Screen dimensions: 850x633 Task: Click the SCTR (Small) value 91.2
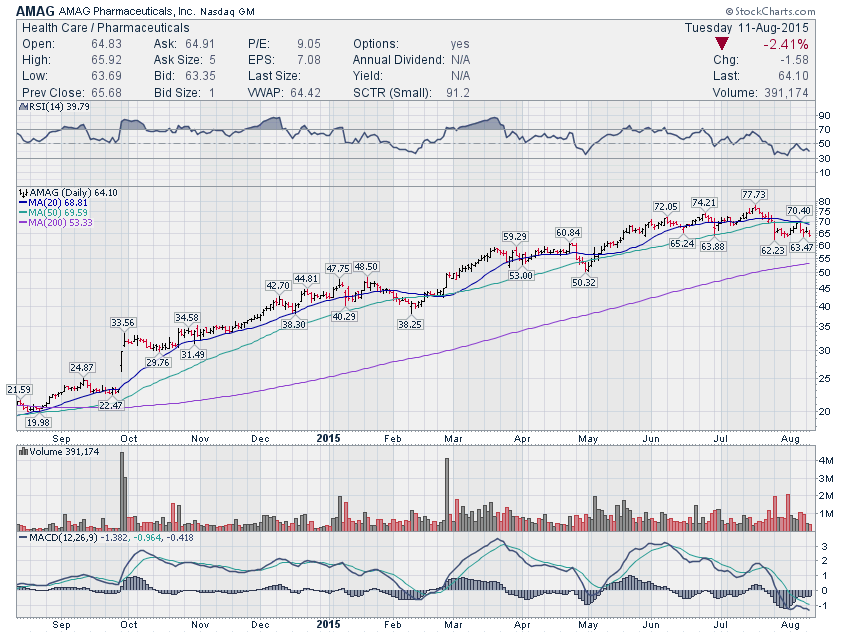(458, 93)
